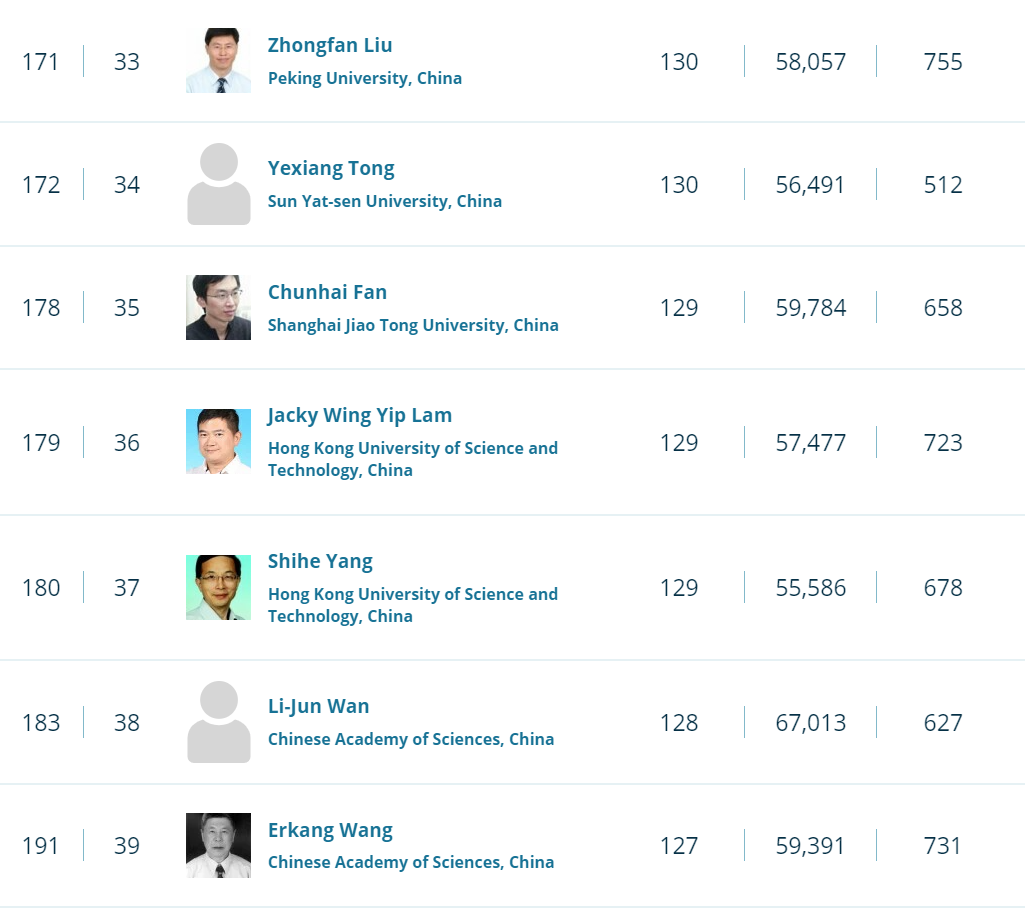Screen dimensions: 1028x912
Task: Open the Li-Jun Wan name link
Action: click(x=318, y=706)
